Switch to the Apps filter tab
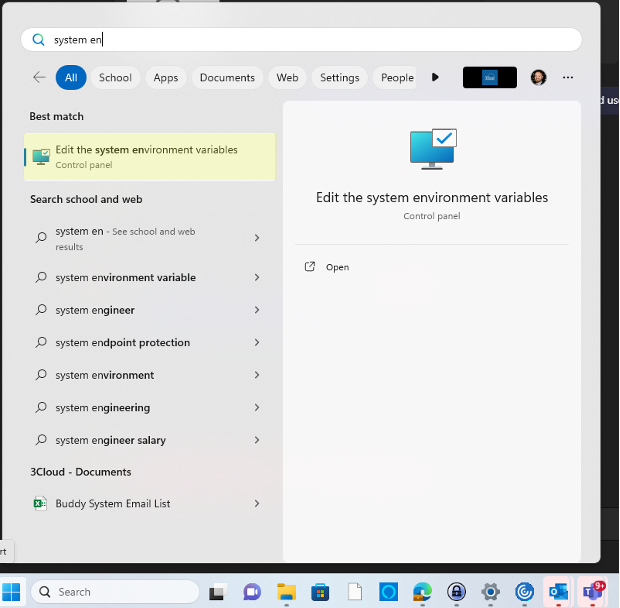 click(166, 77)
